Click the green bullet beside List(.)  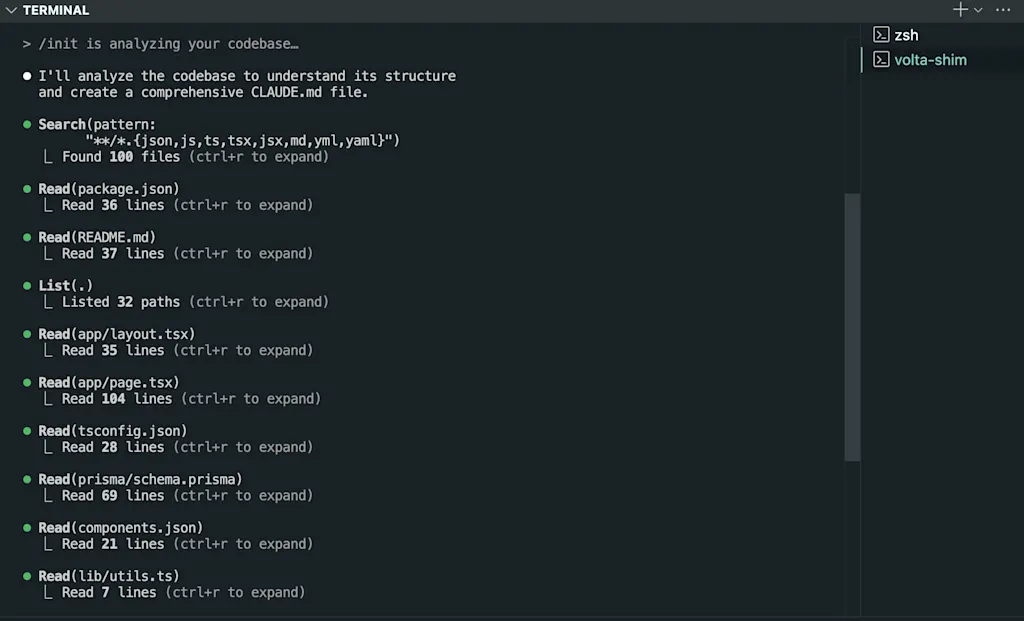click(27, 285)
